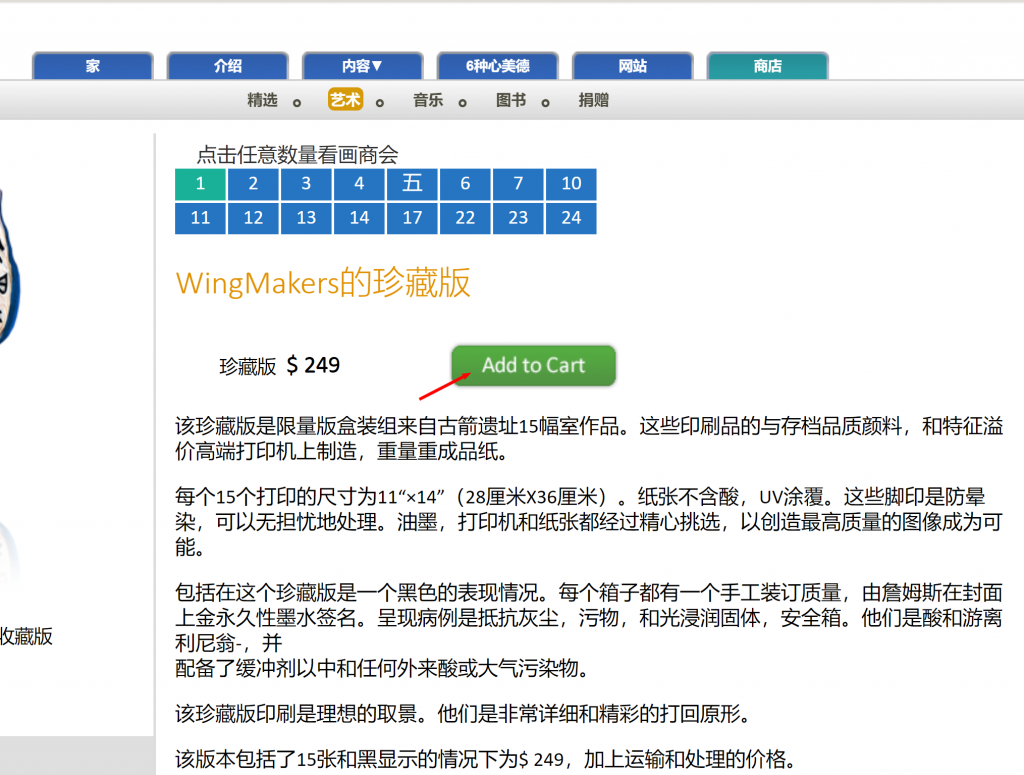Open the 6种心美德 tab
The height and width of the screenshot is (775, 1024).
point(498,66)
